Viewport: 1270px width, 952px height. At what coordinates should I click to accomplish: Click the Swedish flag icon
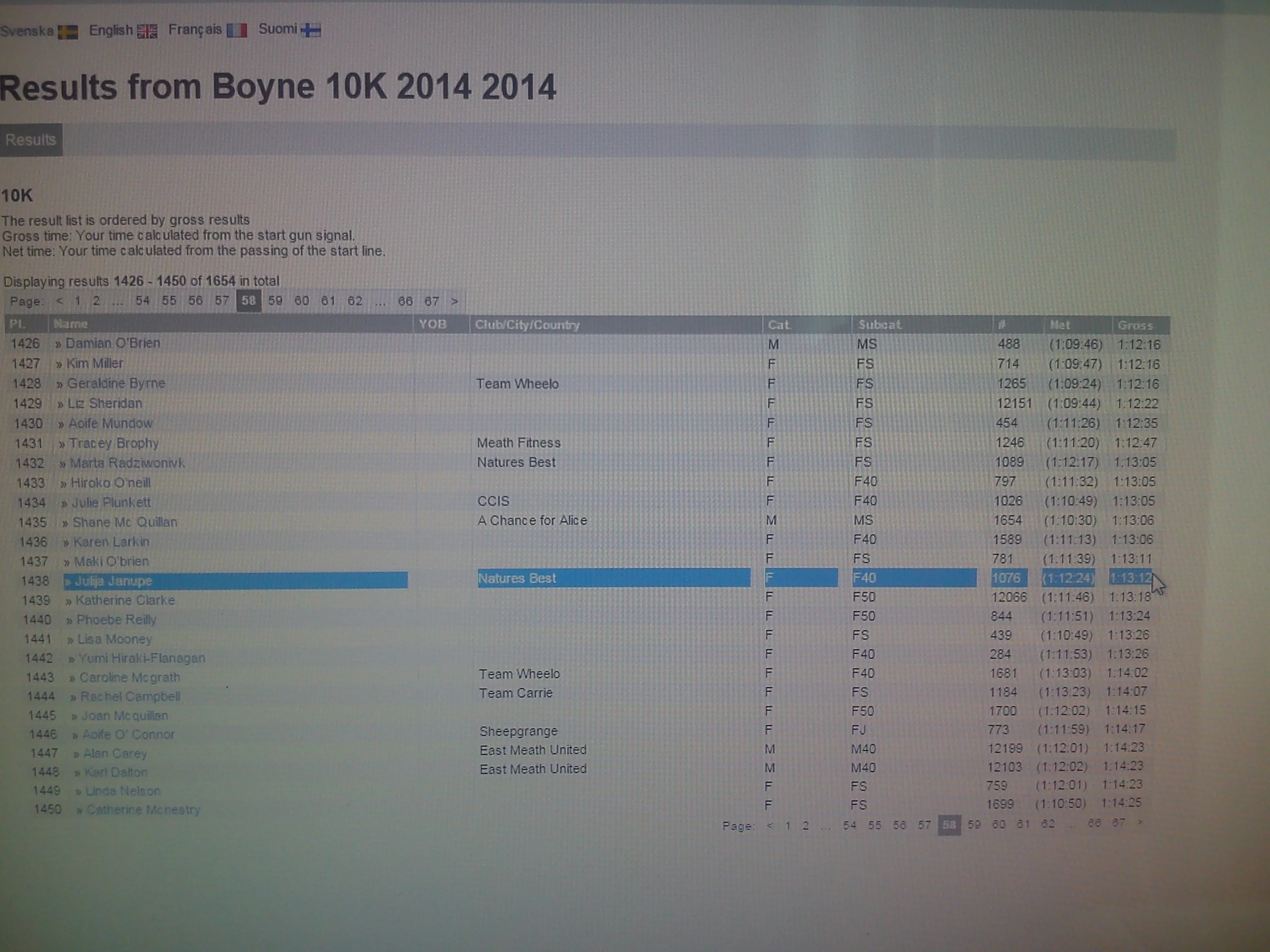tap(68, 32)
